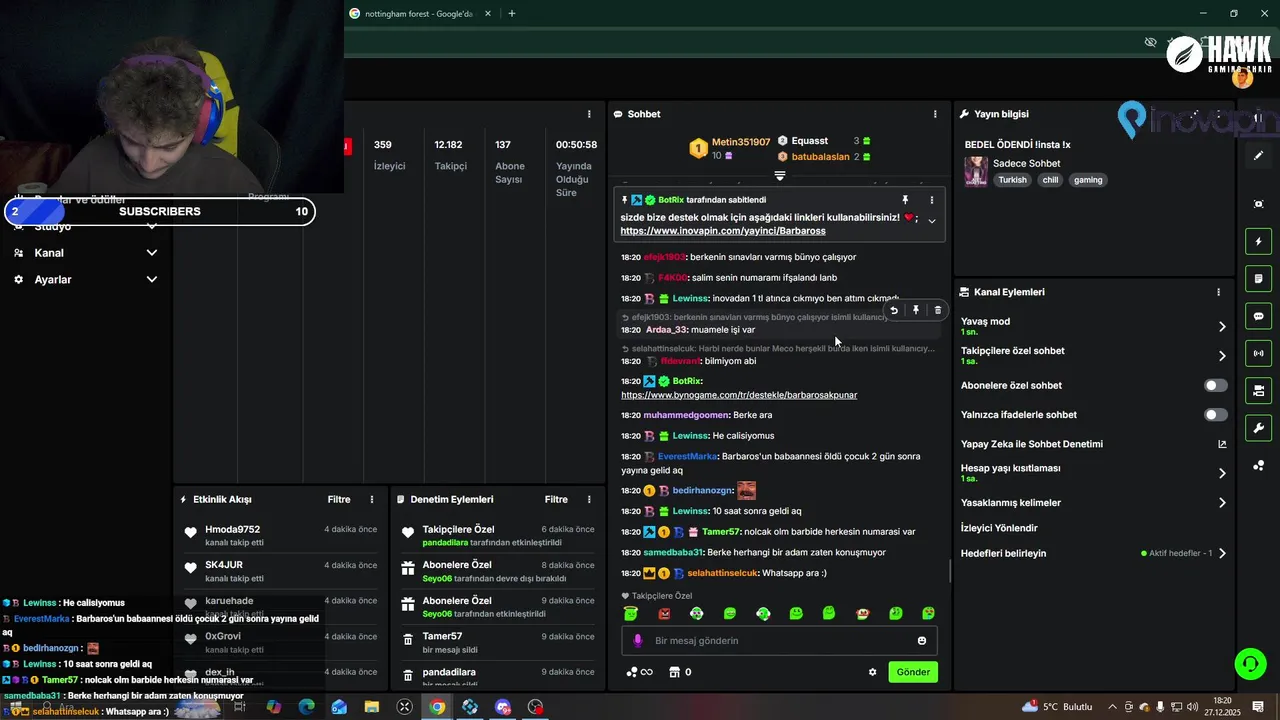Open the weather widget showing 5°C Bulutlu
The height and width of the screenshot is (720, 1280).
click(1058, 707)
